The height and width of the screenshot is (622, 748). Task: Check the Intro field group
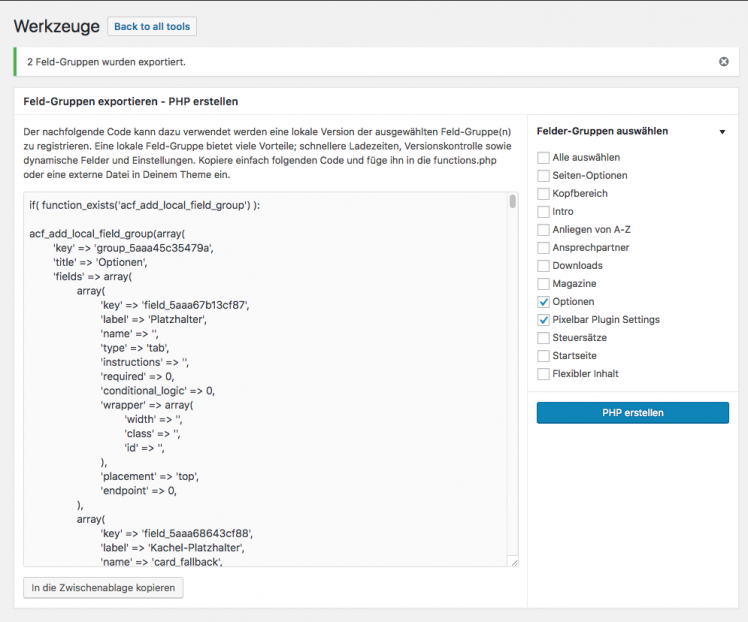point(543,212)
